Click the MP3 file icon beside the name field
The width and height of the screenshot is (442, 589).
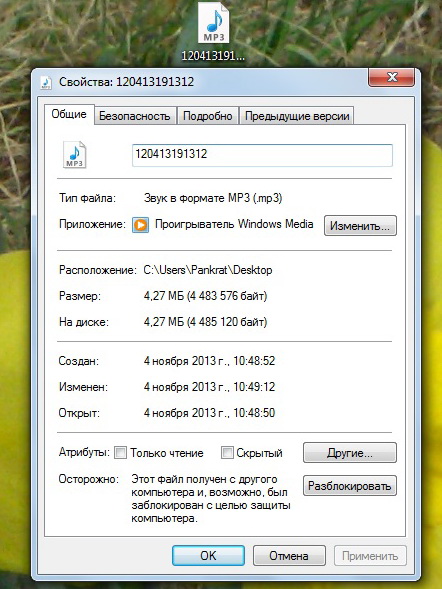pos(74,154)
